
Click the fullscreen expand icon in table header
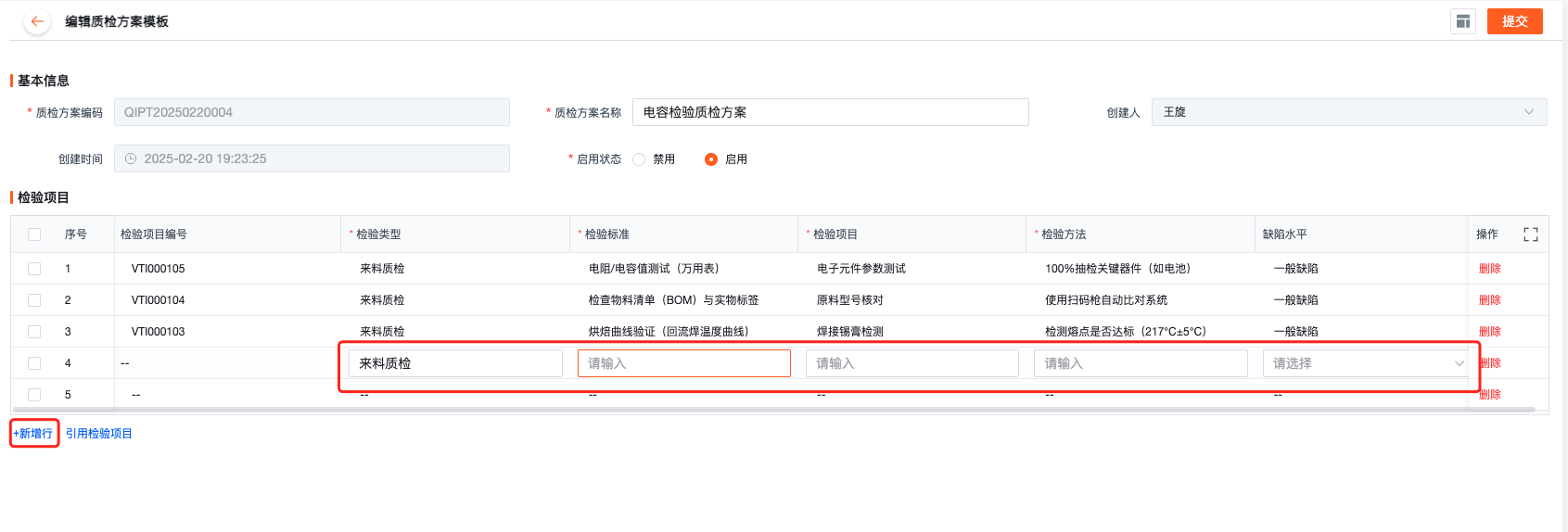pos(1531,234)
